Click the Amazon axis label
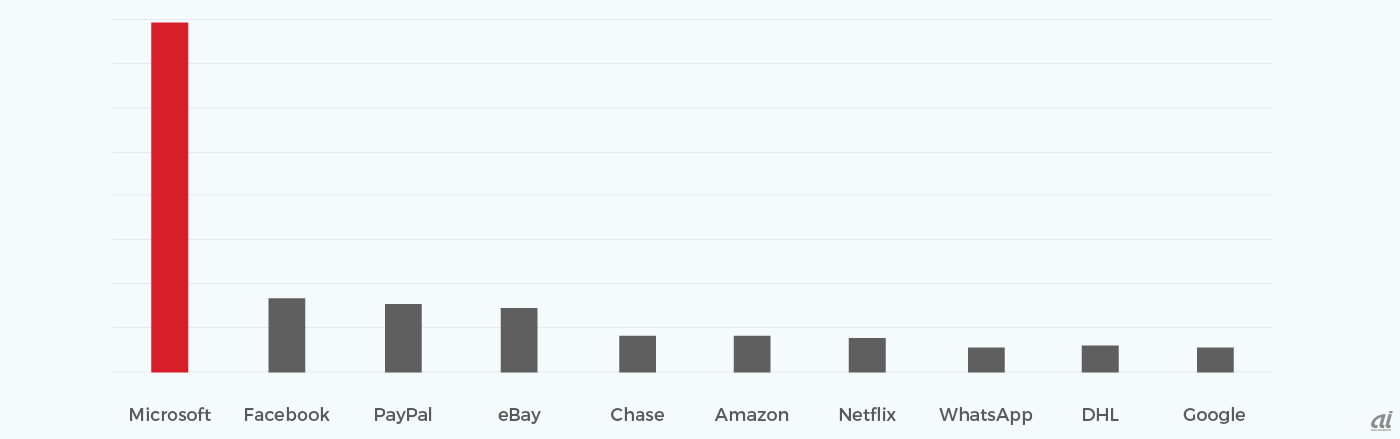The image size is (1400, 439). 752,415
